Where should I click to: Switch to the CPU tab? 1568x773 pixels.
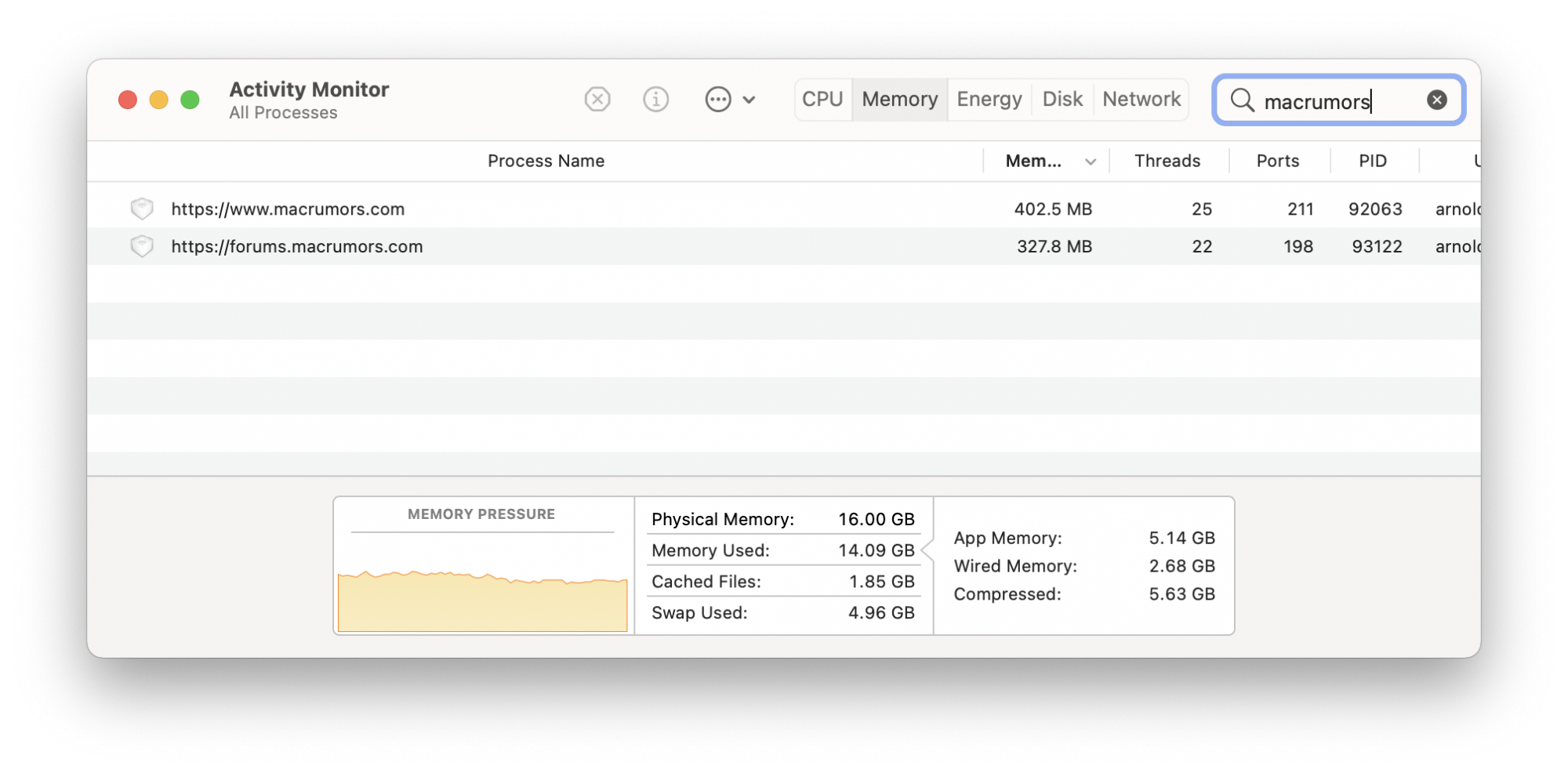(822, 100)
